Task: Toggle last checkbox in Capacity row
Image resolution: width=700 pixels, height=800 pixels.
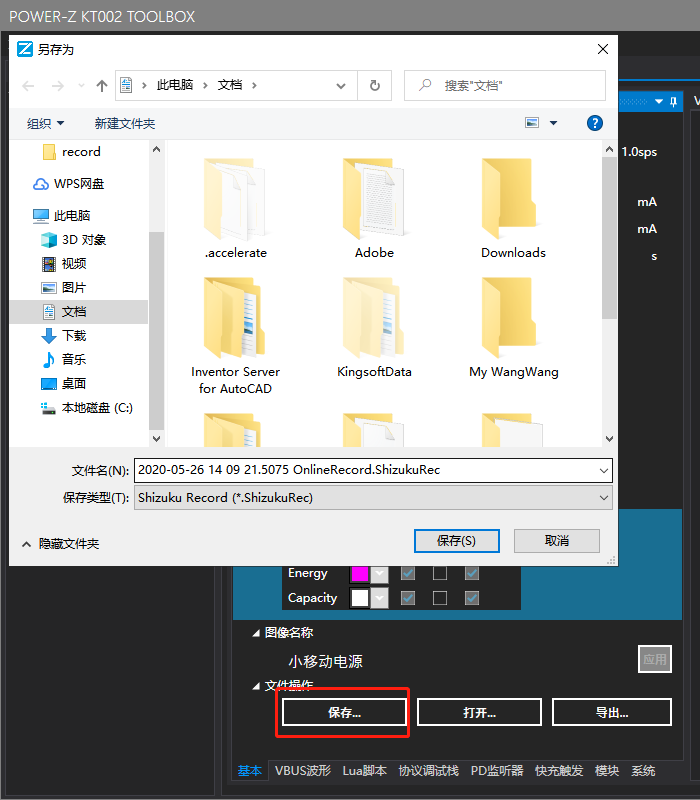Action: click(x=472, y=598)
